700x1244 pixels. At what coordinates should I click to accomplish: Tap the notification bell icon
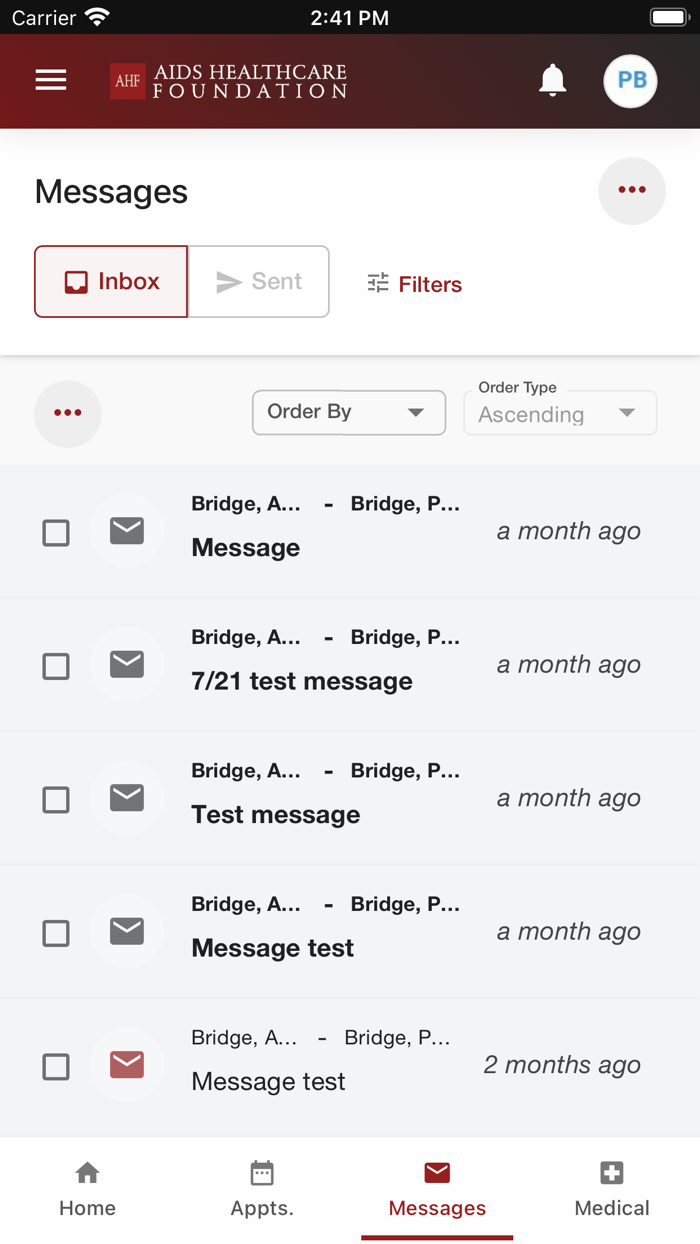(x=552, y=81)
